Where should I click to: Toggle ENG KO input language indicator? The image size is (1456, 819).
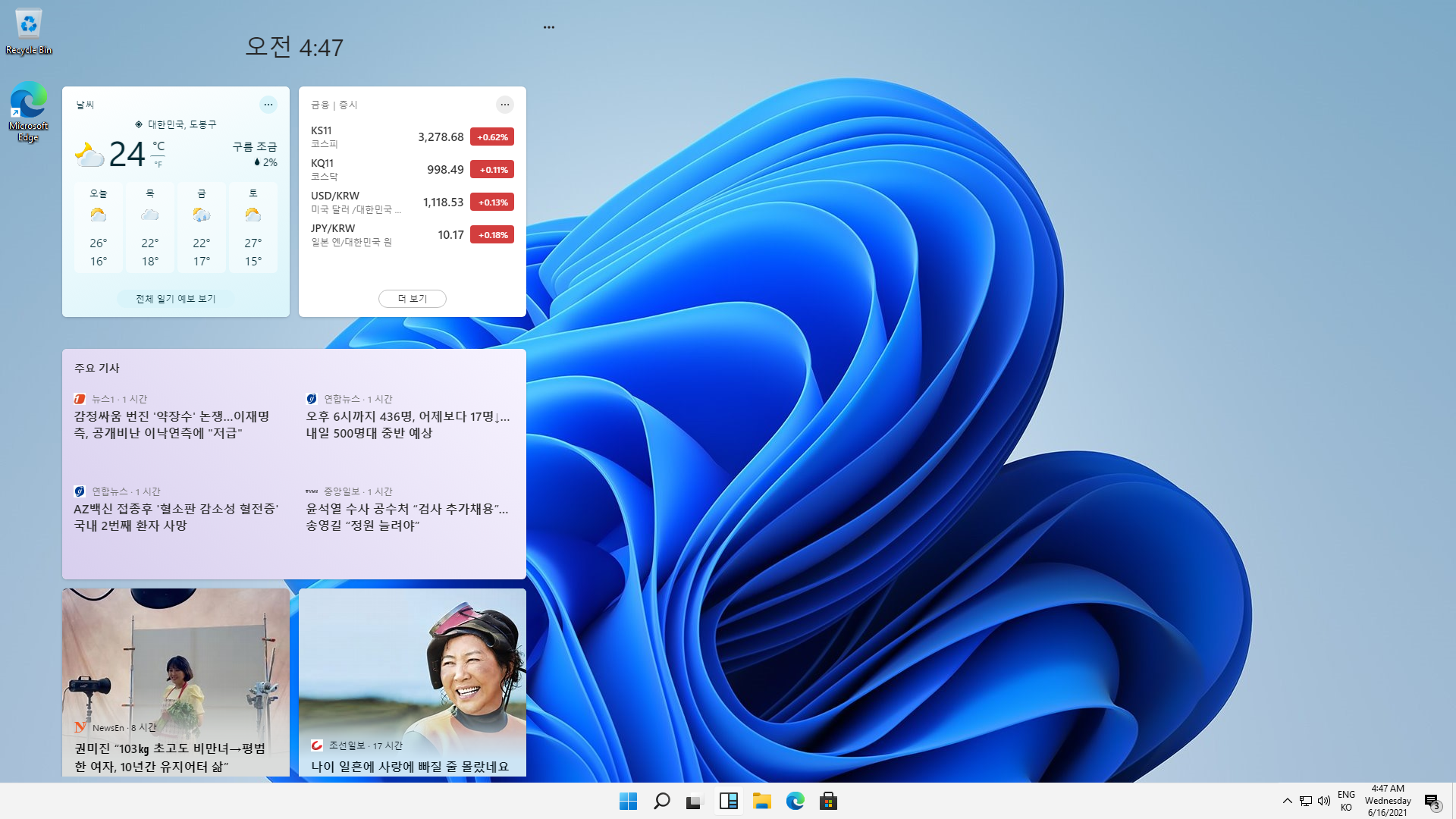click(x=1346, y=801)
